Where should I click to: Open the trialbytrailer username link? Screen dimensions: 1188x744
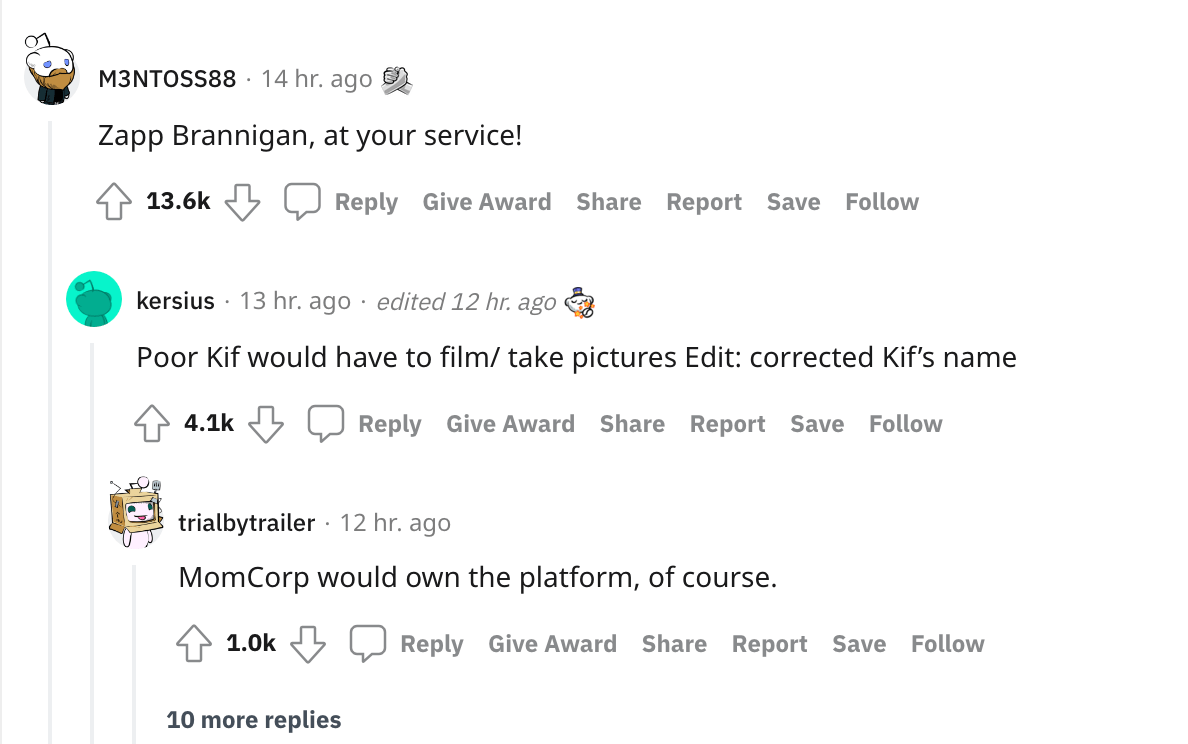(x=246, y=523)
